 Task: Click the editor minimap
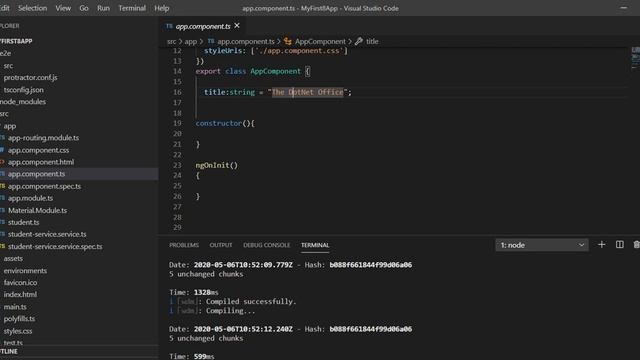[636, 57]
